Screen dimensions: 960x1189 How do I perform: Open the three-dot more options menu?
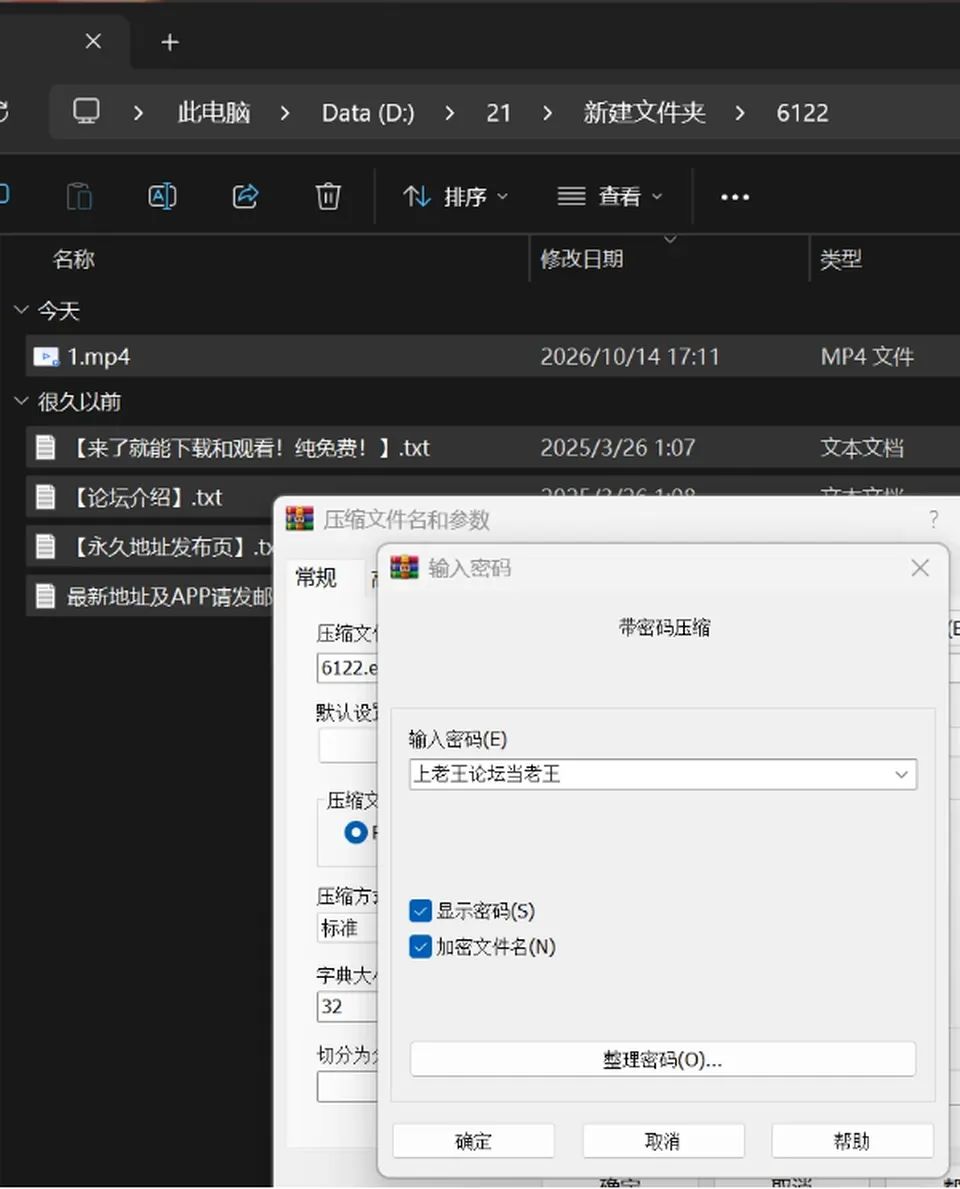(x=735, y=197)
